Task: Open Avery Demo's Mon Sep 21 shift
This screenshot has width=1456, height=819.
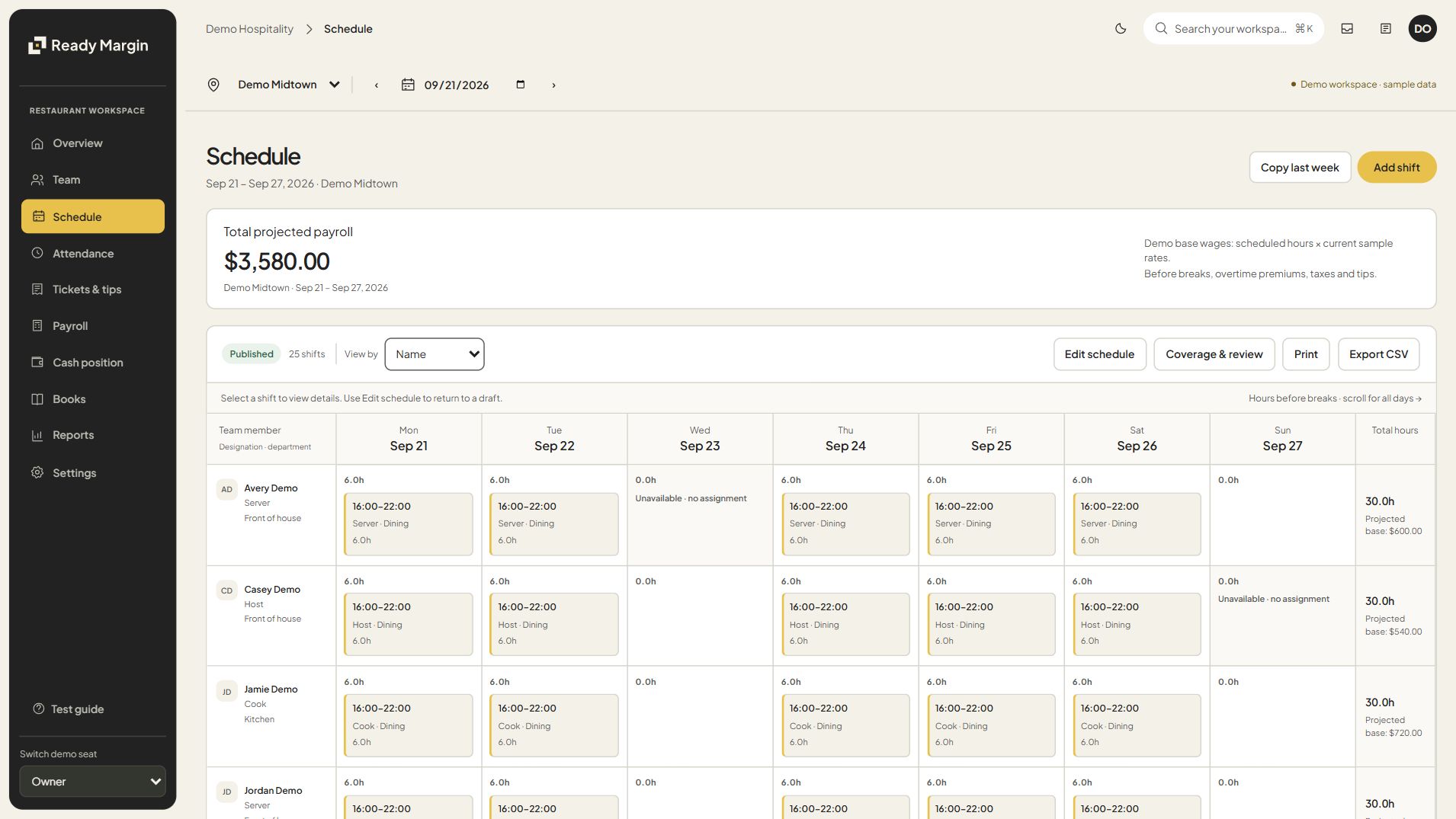Action: point(408,524)
